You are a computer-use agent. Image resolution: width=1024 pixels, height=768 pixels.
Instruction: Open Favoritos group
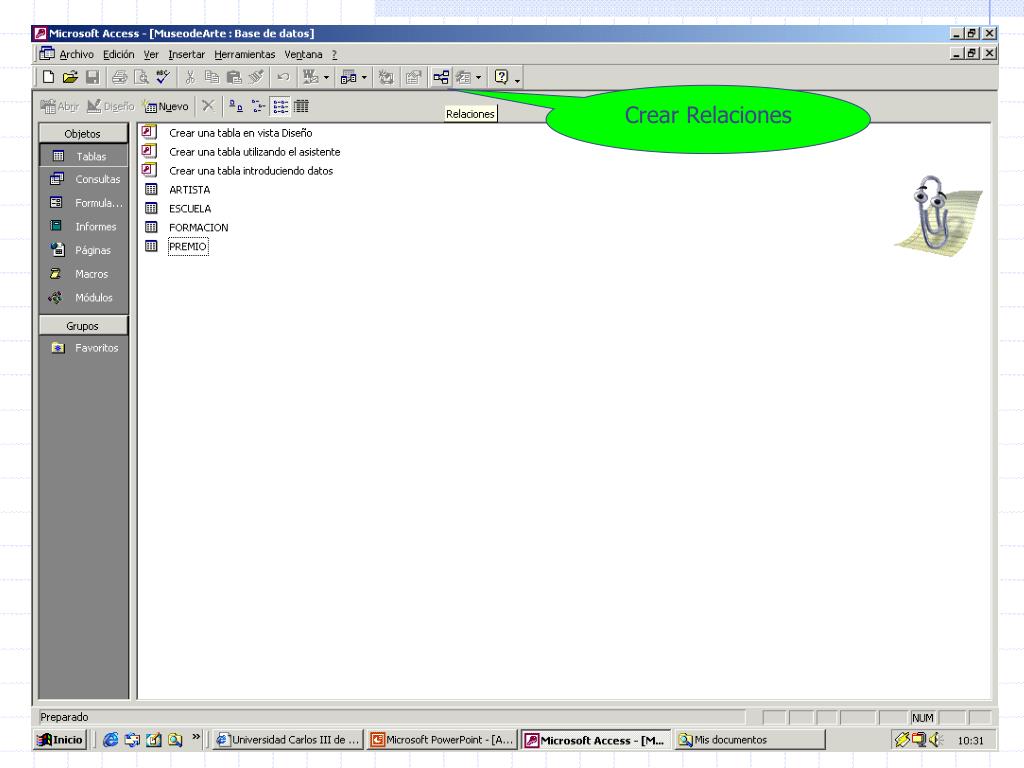(x=83, y=347)
